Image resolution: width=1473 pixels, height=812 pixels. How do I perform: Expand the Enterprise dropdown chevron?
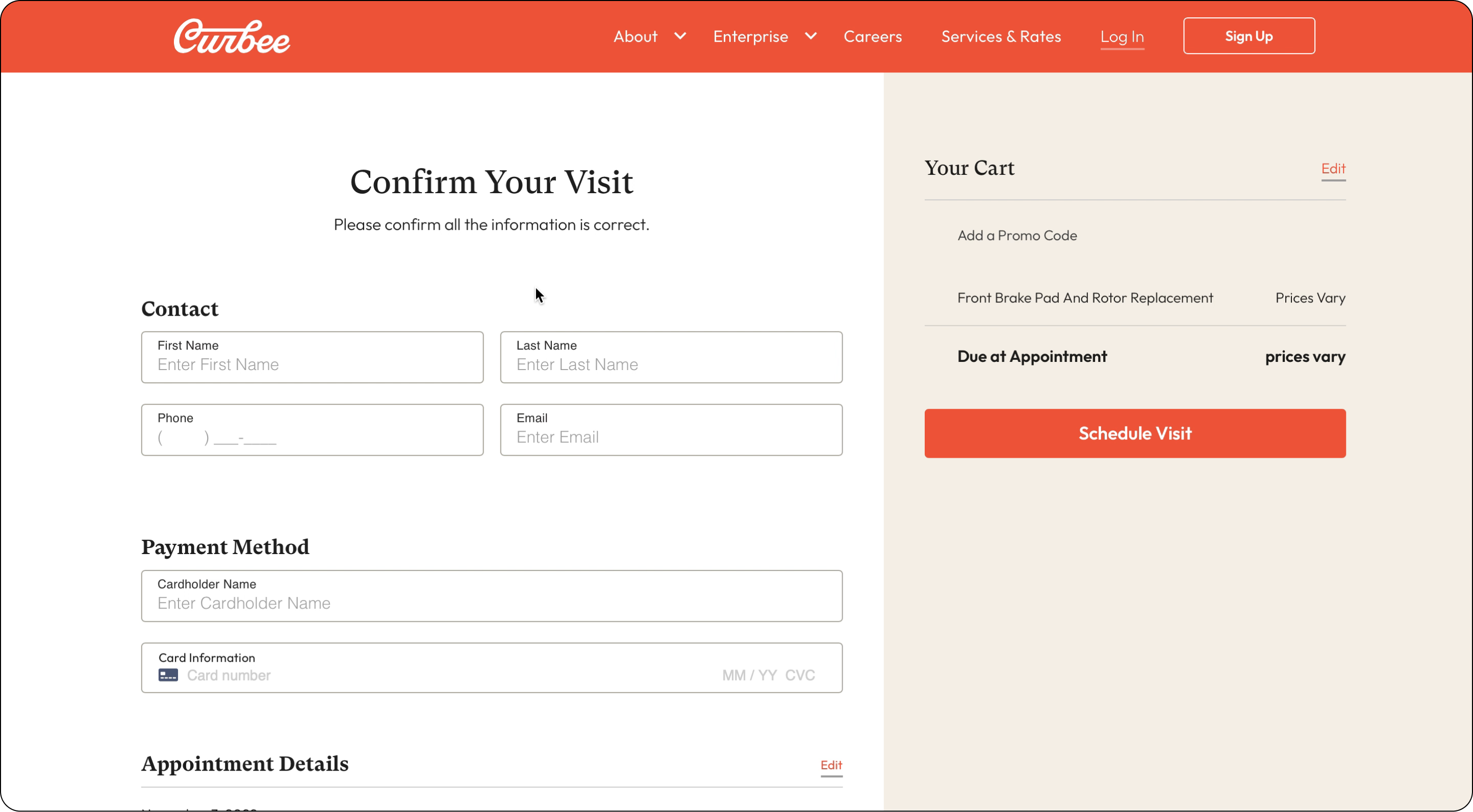pos(811,36)
